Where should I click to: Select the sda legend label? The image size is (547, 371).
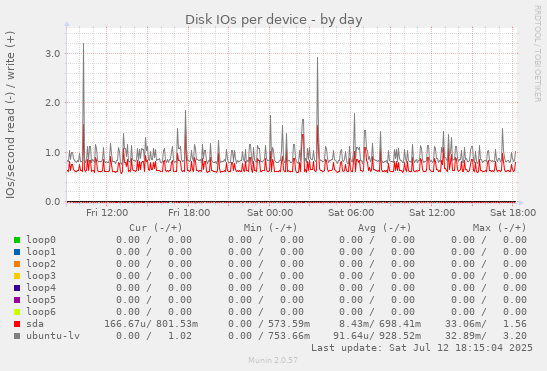35,324
